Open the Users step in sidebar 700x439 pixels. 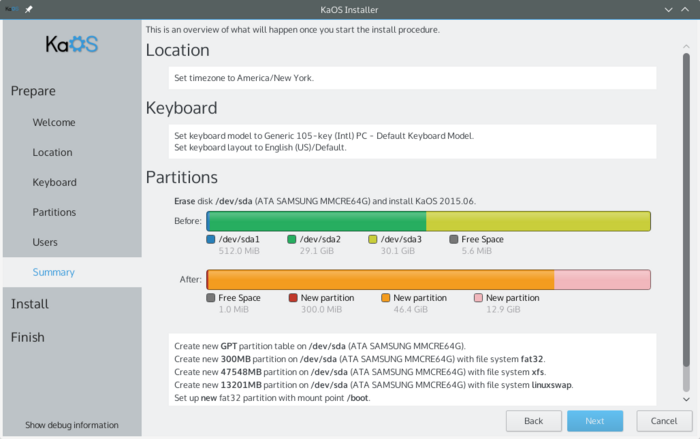point(45,242)
